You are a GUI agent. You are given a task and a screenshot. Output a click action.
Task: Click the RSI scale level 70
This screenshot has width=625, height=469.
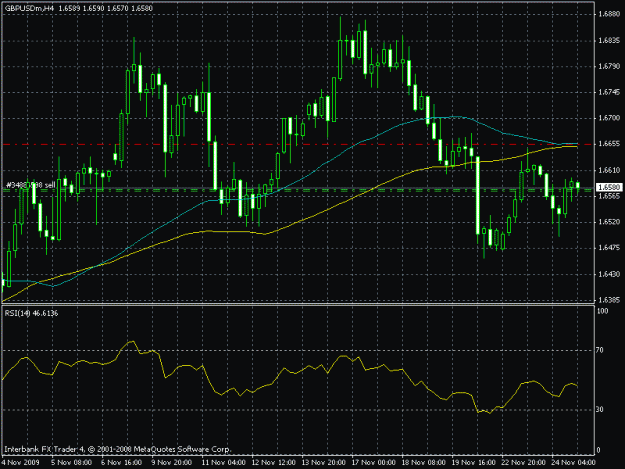point(600,350)
